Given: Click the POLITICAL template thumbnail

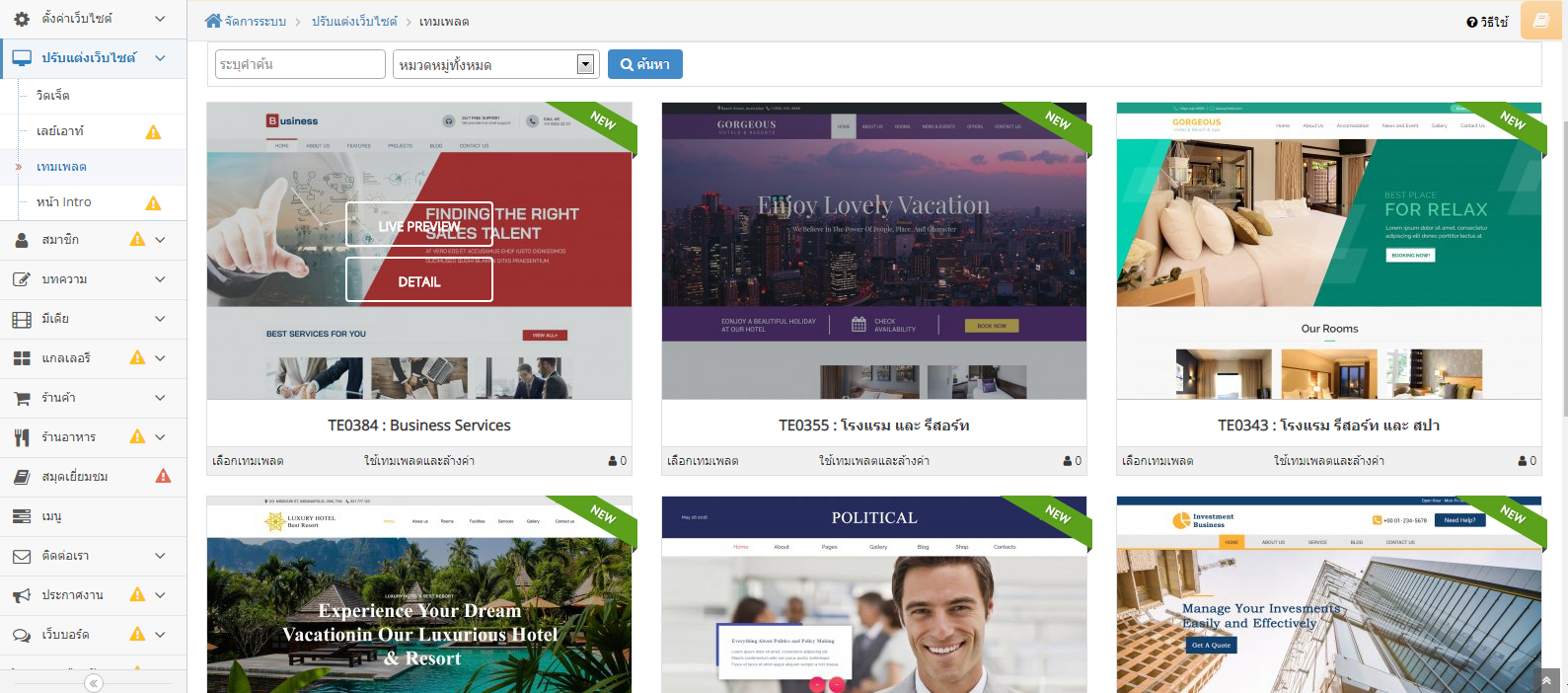Looking at the screenshot, I should [874, 594].
